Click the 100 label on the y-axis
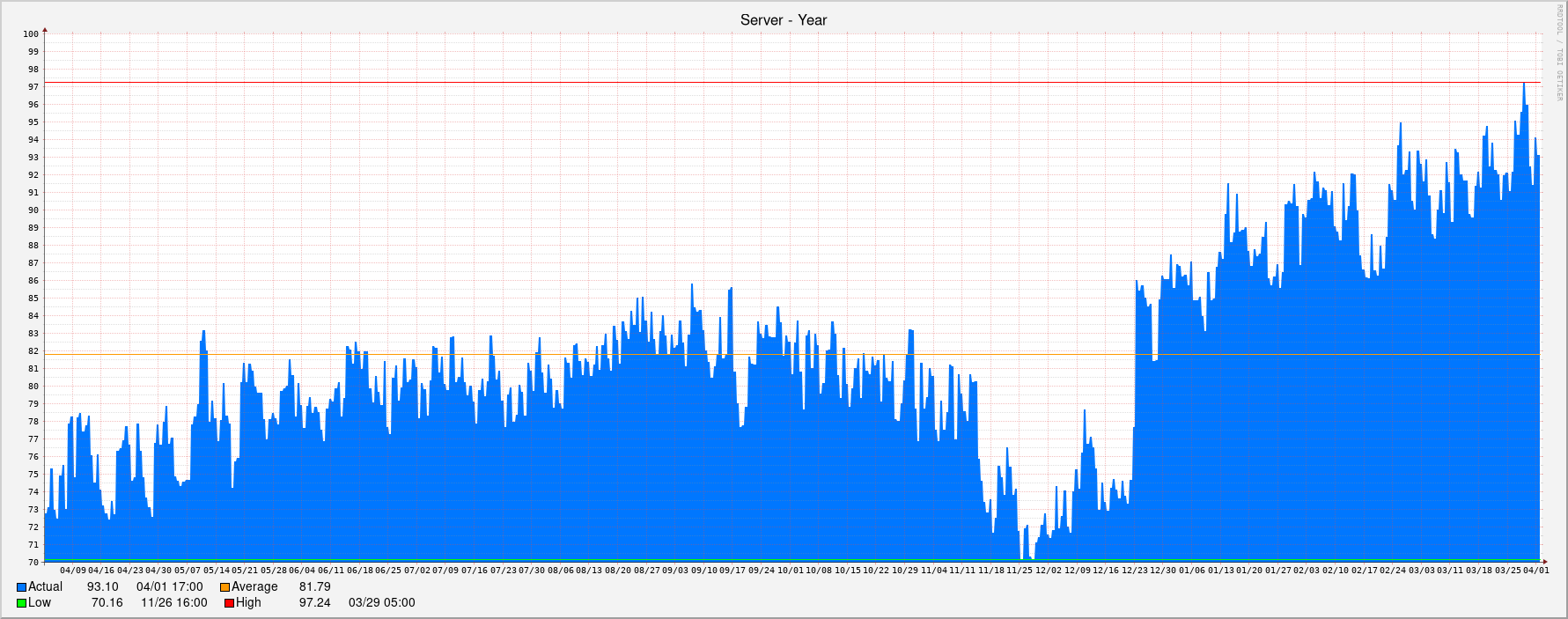1568x619 pixels. pos(31,34)
